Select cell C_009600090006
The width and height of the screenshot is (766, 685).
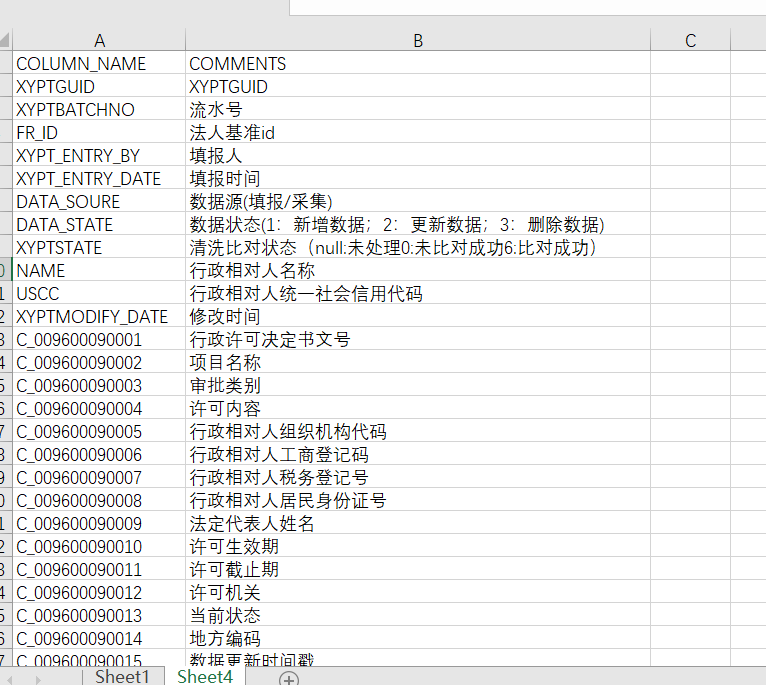pyautogui.click(x=99, y=454)
